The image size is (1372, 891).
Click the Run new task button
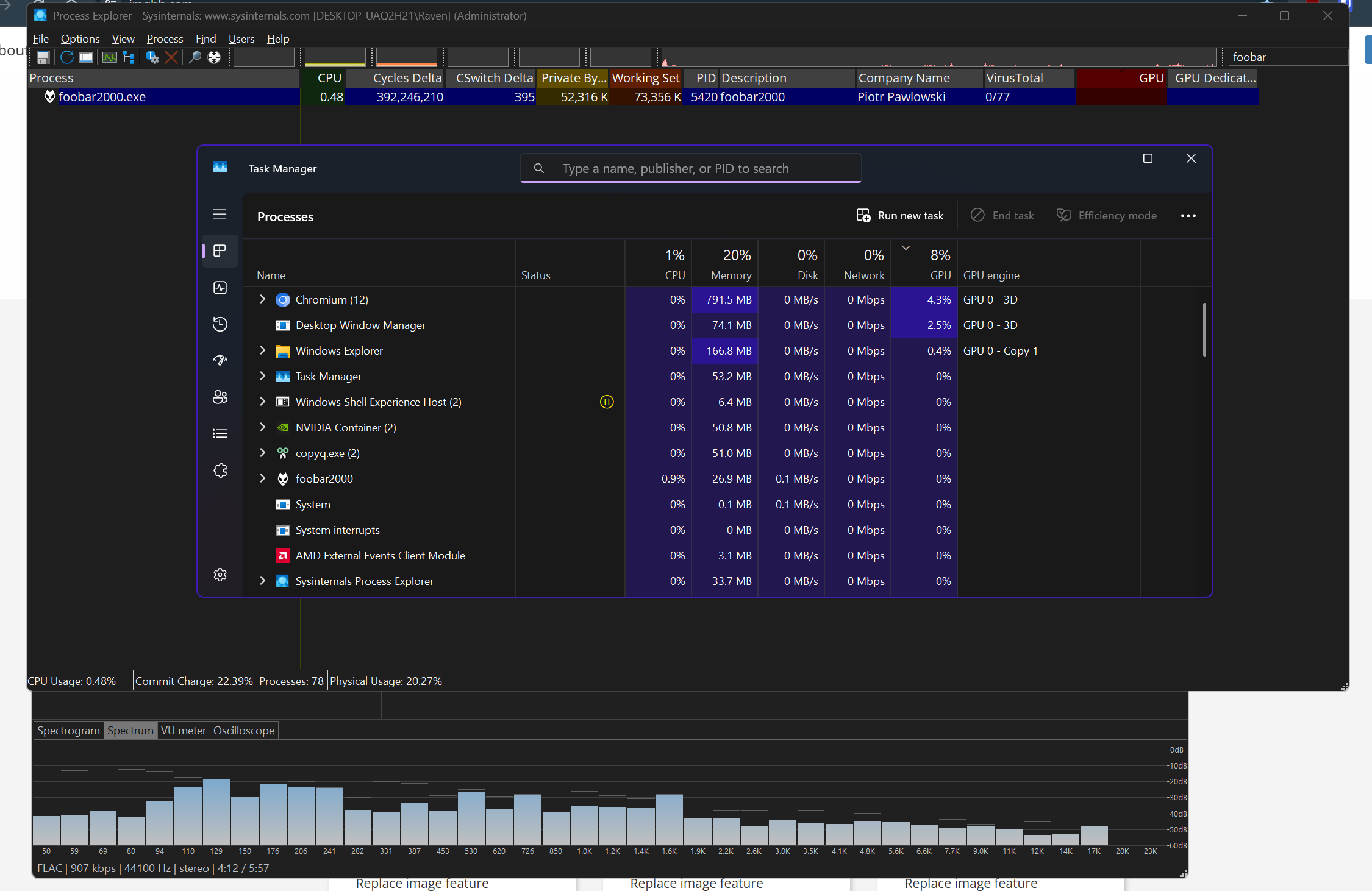click(900, 216)
